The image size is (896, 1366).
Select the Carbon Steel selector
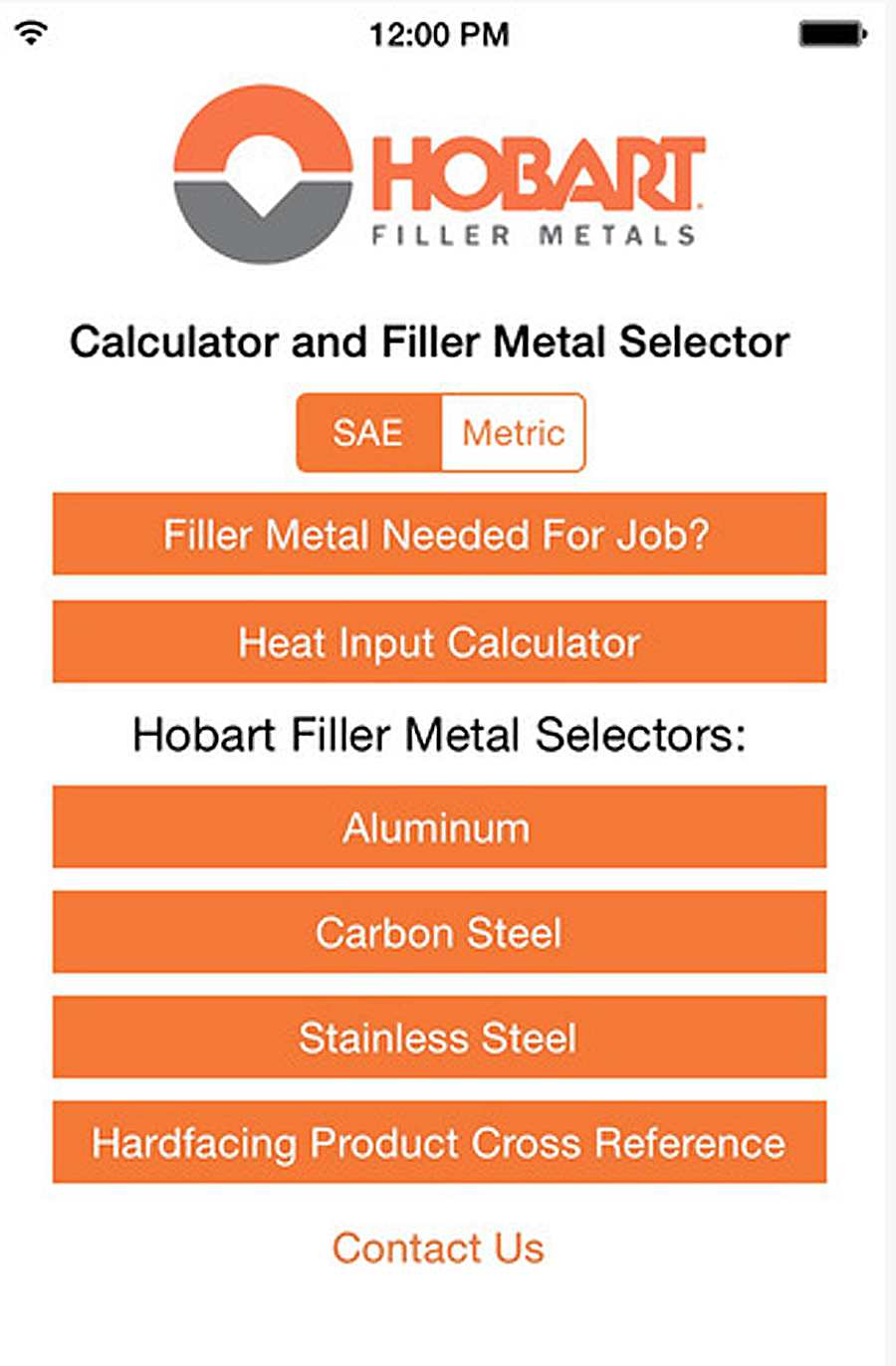click(439, 933)
